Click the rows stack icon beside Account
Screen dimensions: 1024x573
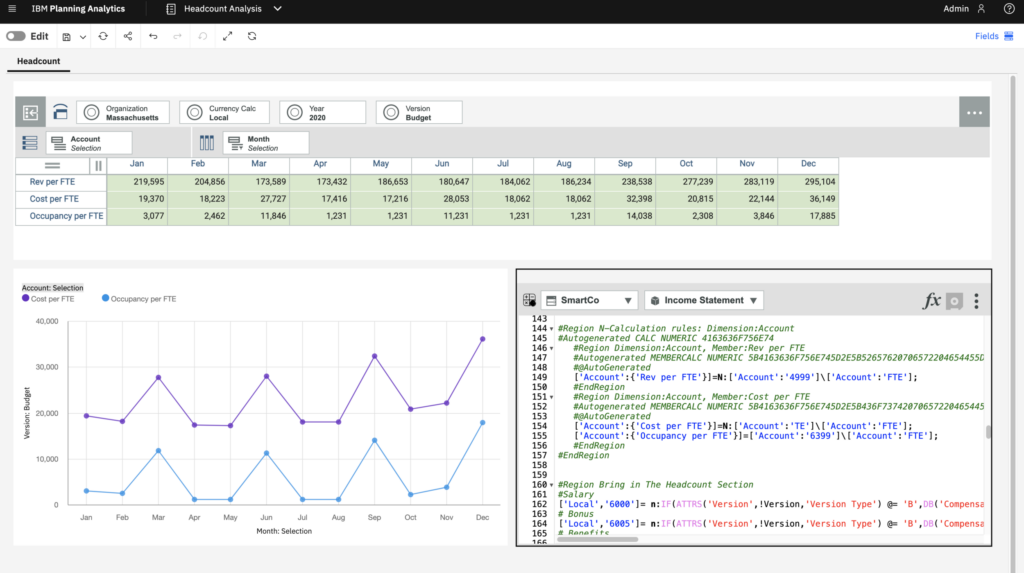(30, 143)
